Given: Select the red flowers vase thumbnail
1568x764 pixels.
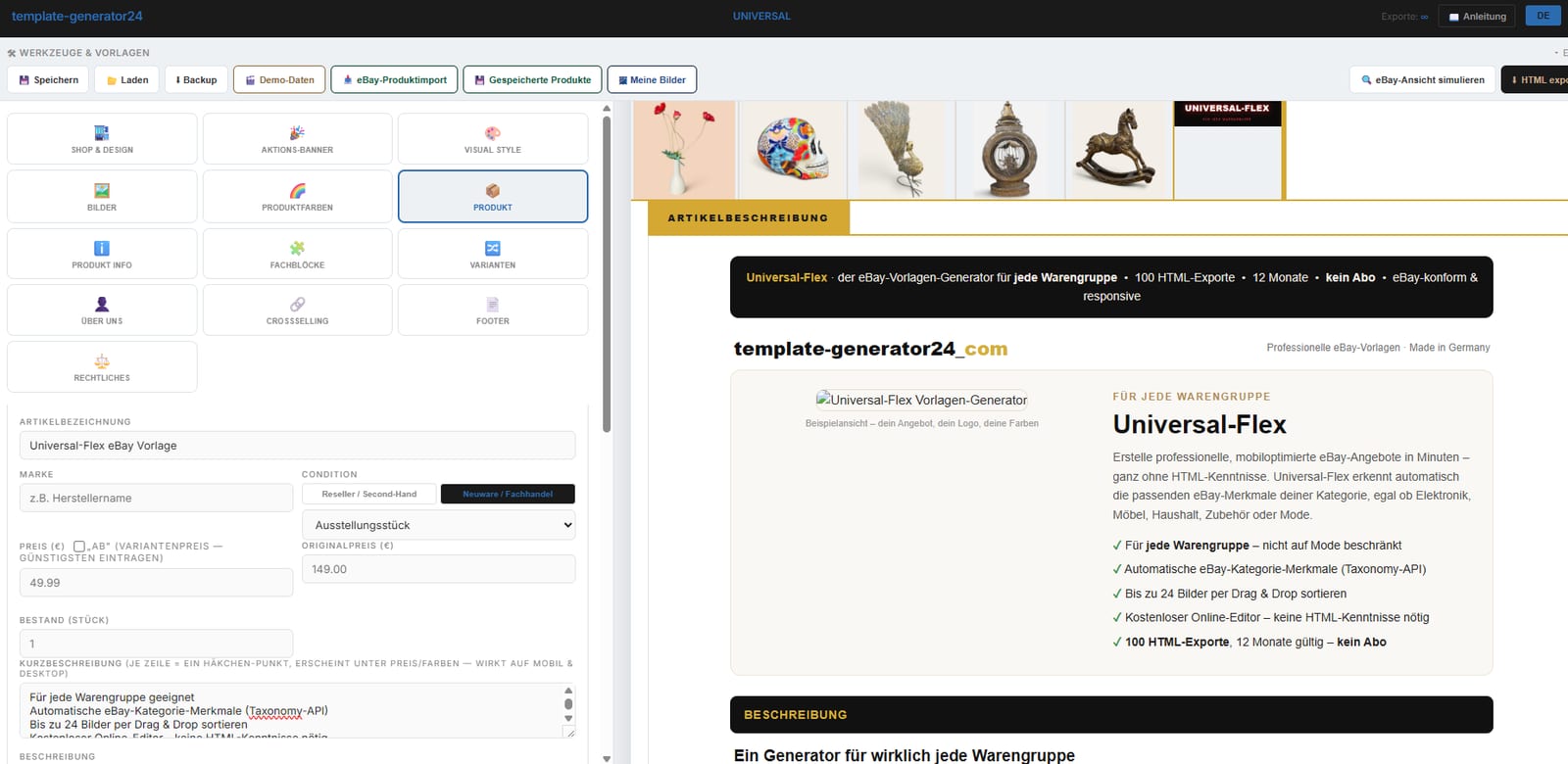Looking at the screenshot, I should pos(684,150).
